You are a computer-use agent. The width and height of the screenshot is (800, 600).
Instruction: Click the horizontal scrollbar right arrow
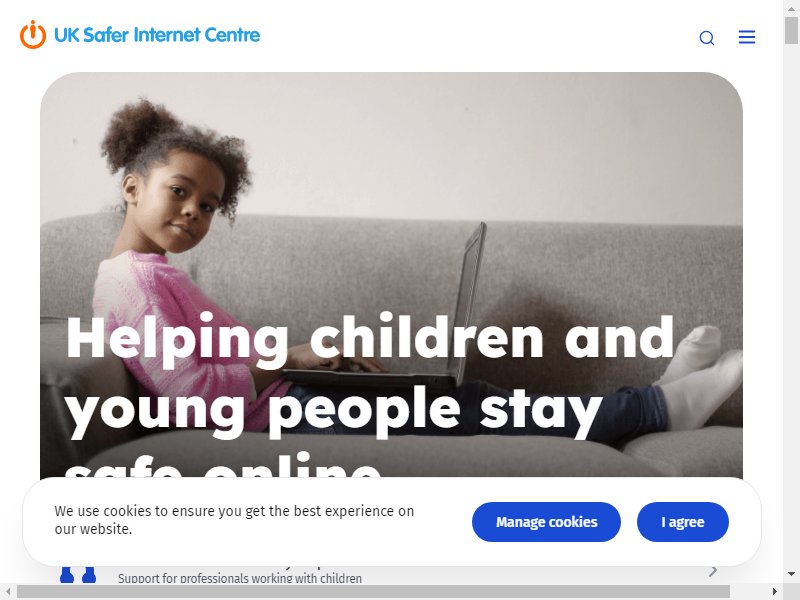775,592
